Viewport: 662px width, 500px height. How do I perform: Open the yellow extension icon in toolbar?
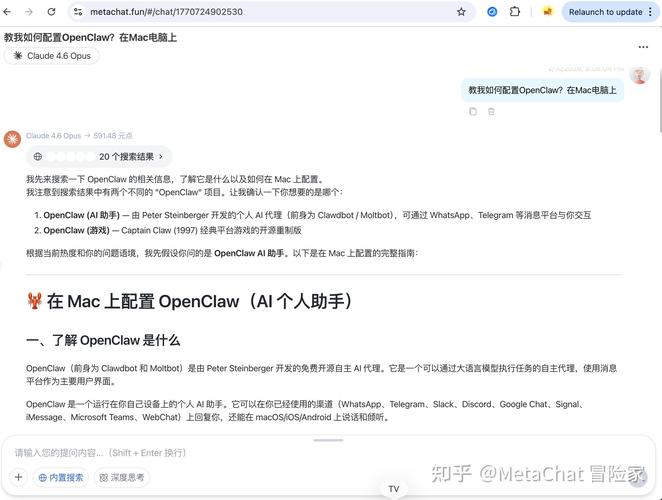pos(548,12)
